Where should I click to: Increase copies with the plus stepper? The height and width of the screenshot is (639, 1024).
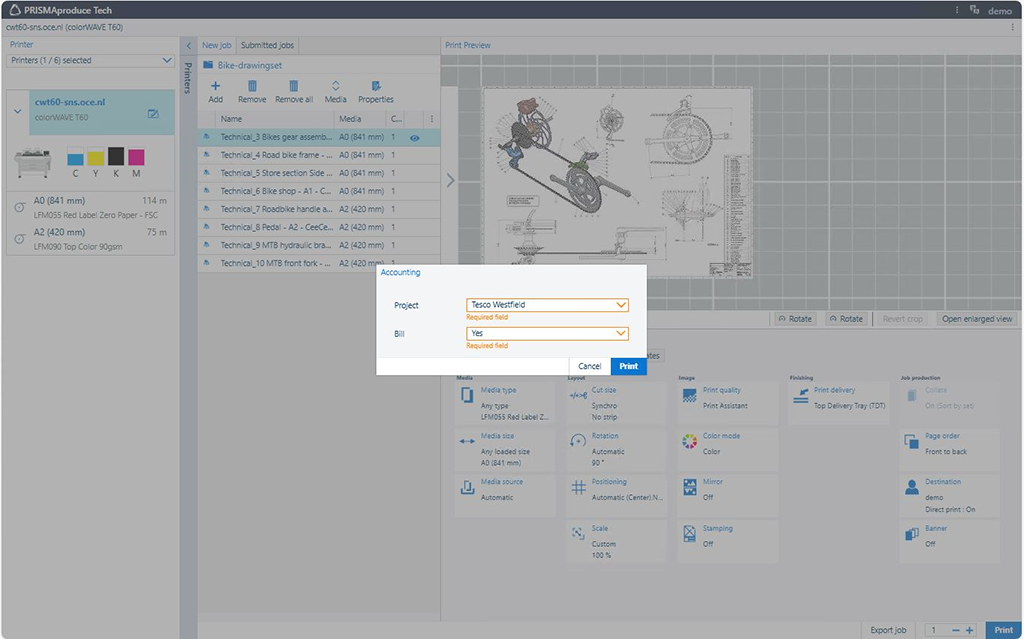(x=969, y=630)
